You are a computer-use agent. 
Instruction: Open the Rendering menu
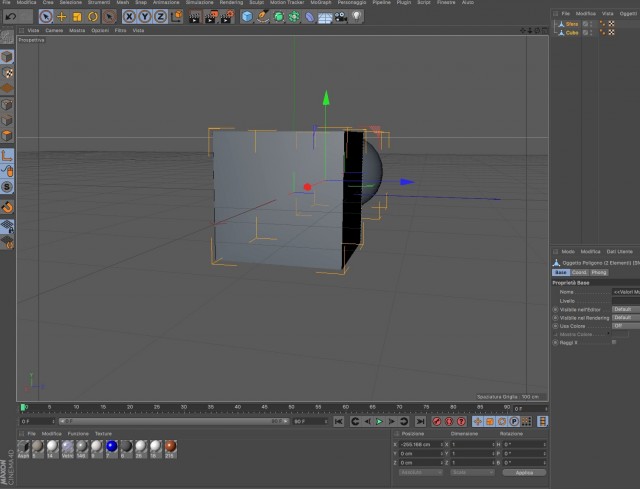231,2
